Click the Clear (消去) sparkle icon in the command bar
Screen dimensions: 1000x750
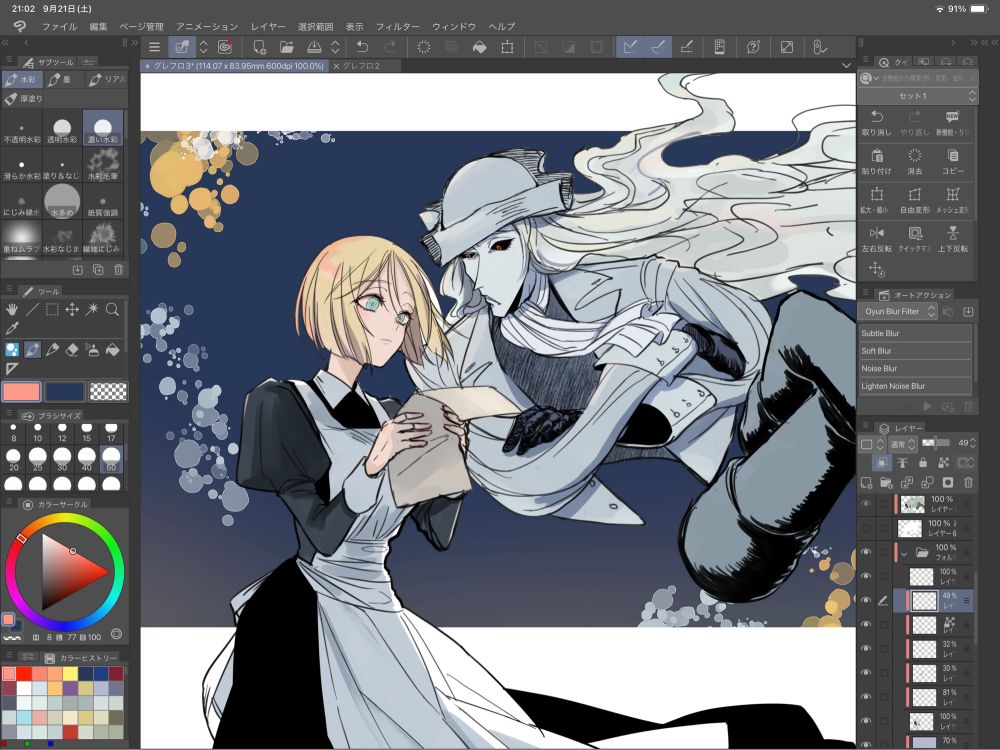point(423,47)
